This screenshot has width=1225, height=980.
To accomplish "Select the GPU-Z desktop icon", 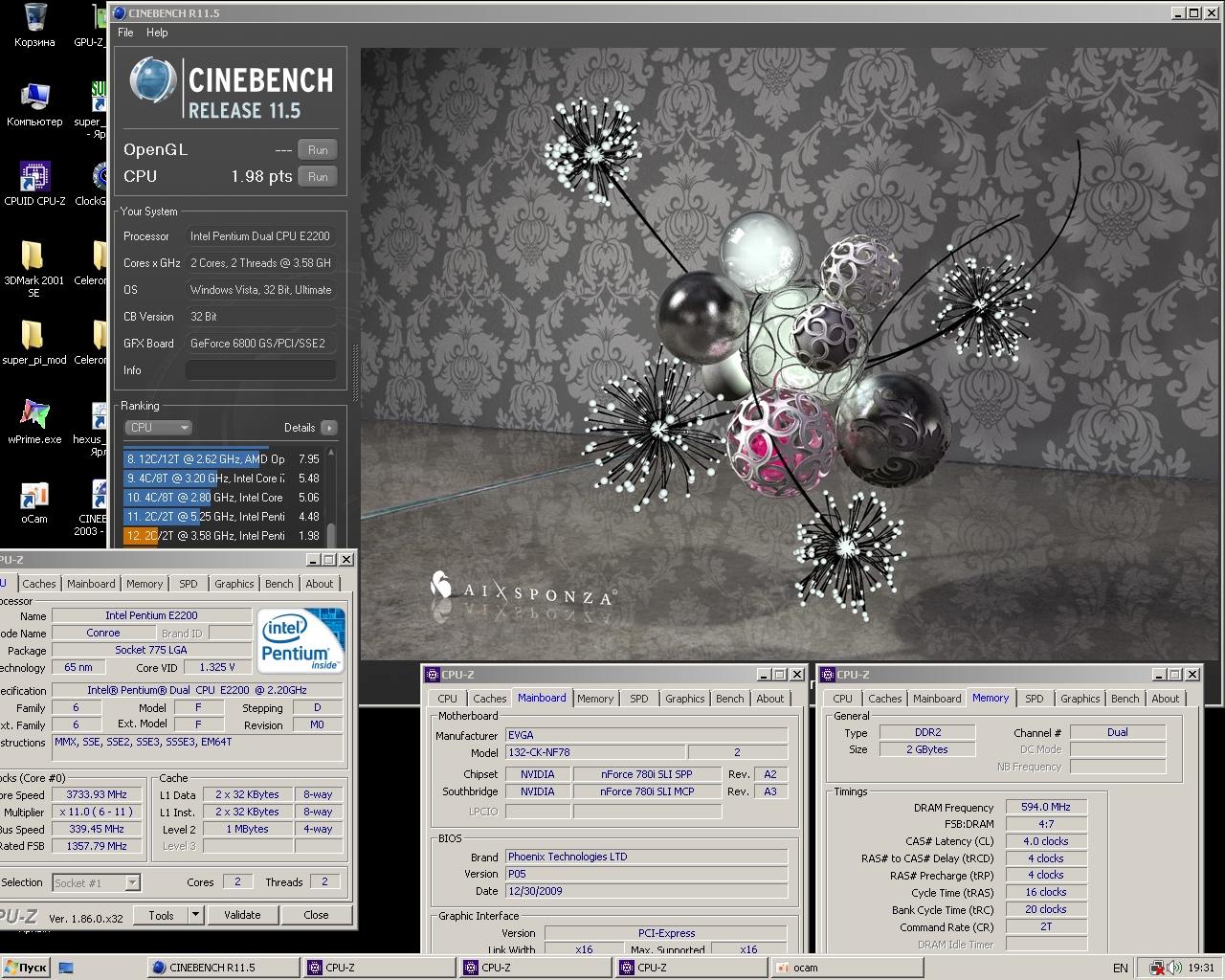I will (x=90, y=25).
